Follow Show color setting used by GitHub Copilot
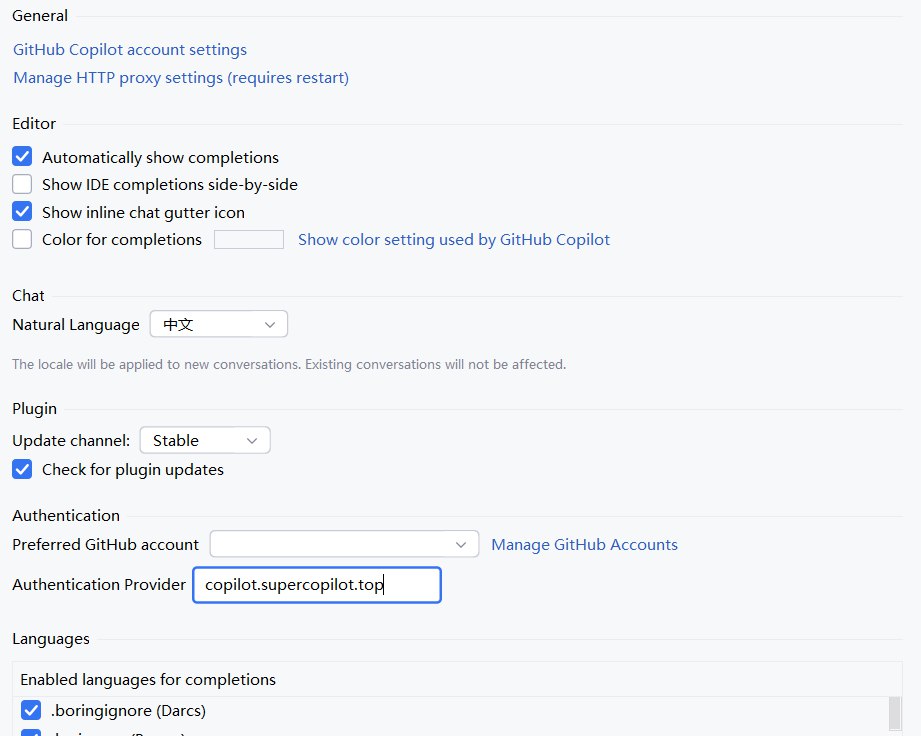Image resolution: width=921 pixels, height=736 pixels. pyautogui.click(x=453, y=240)
